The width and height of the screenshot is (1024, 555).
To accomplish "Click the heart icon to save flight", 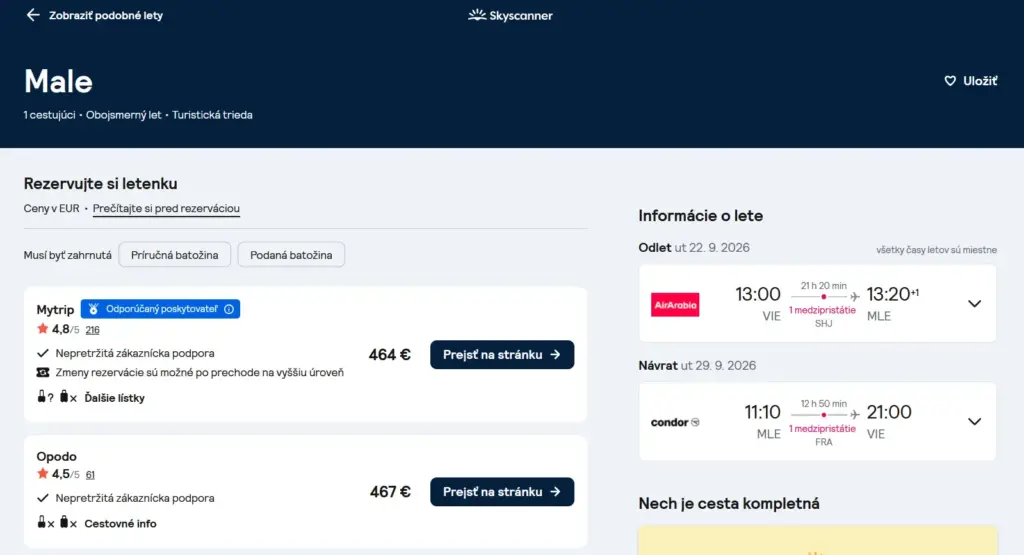I will point(950,81).
